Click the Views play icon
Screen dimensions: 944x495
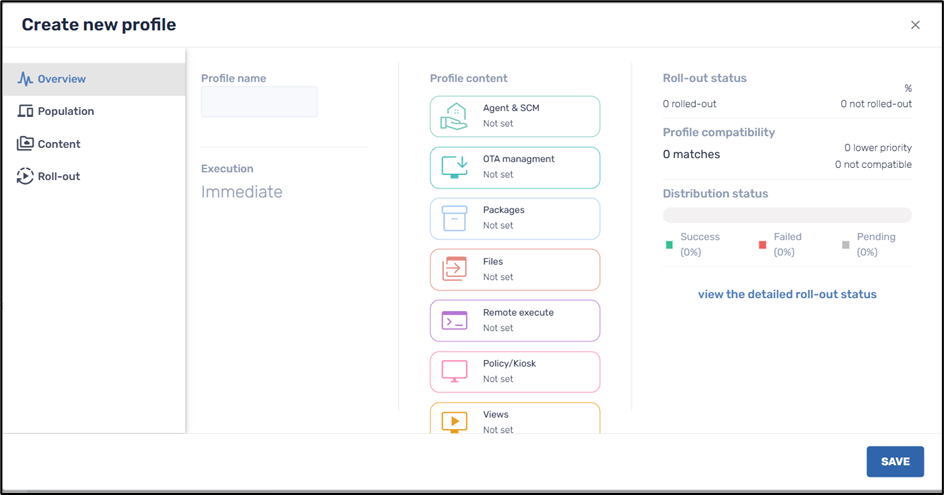tap(454, 421)
